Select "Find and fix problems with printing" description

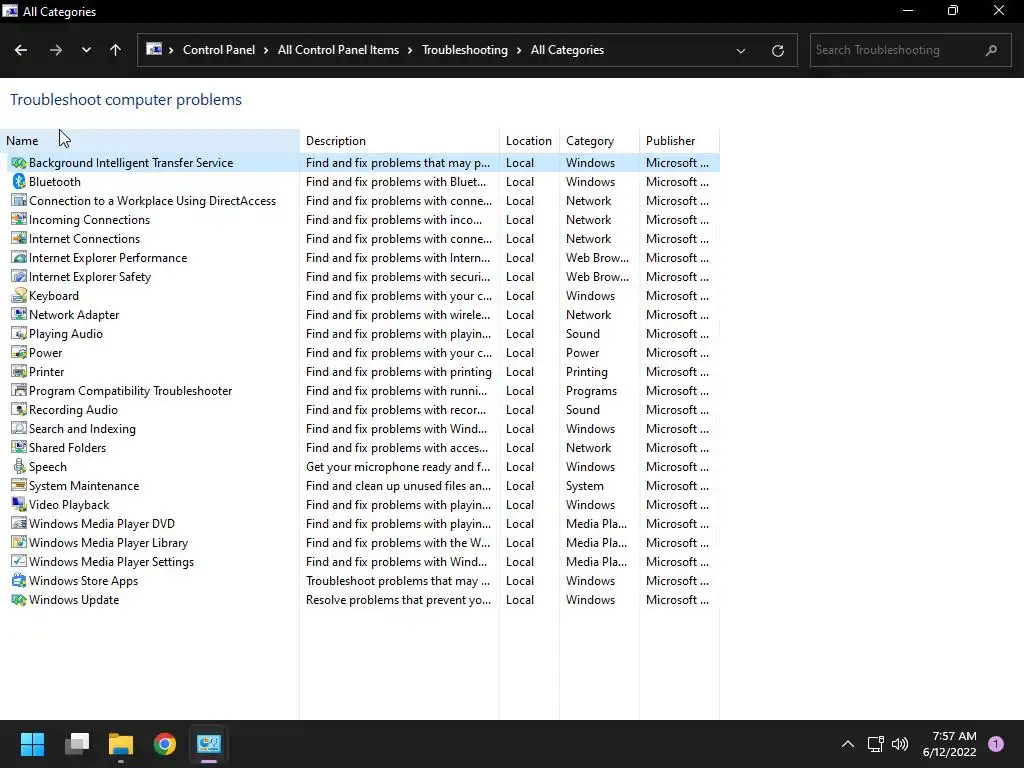point(398,372)
